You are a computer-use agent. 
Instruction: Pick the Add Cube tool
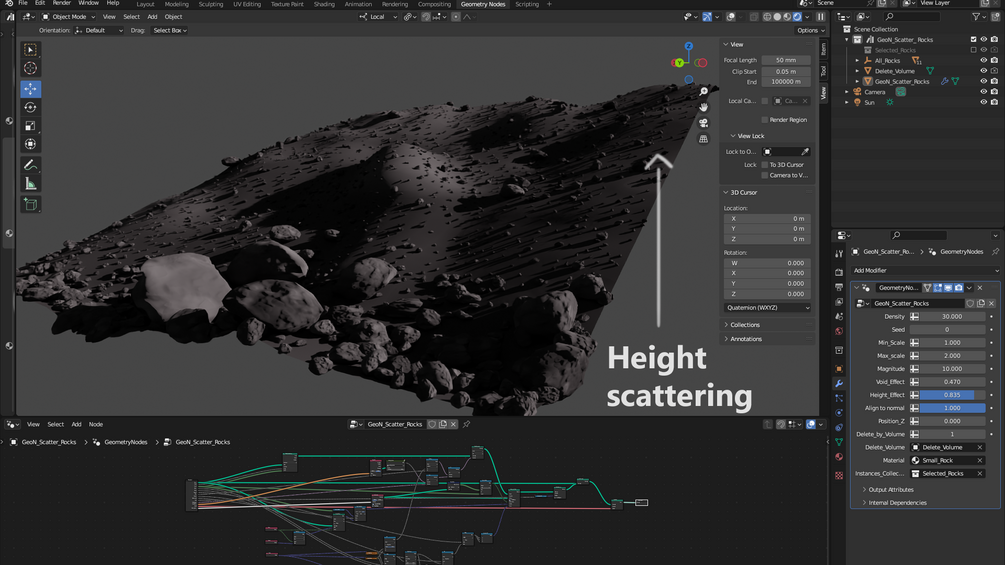(x=30, y=204)
